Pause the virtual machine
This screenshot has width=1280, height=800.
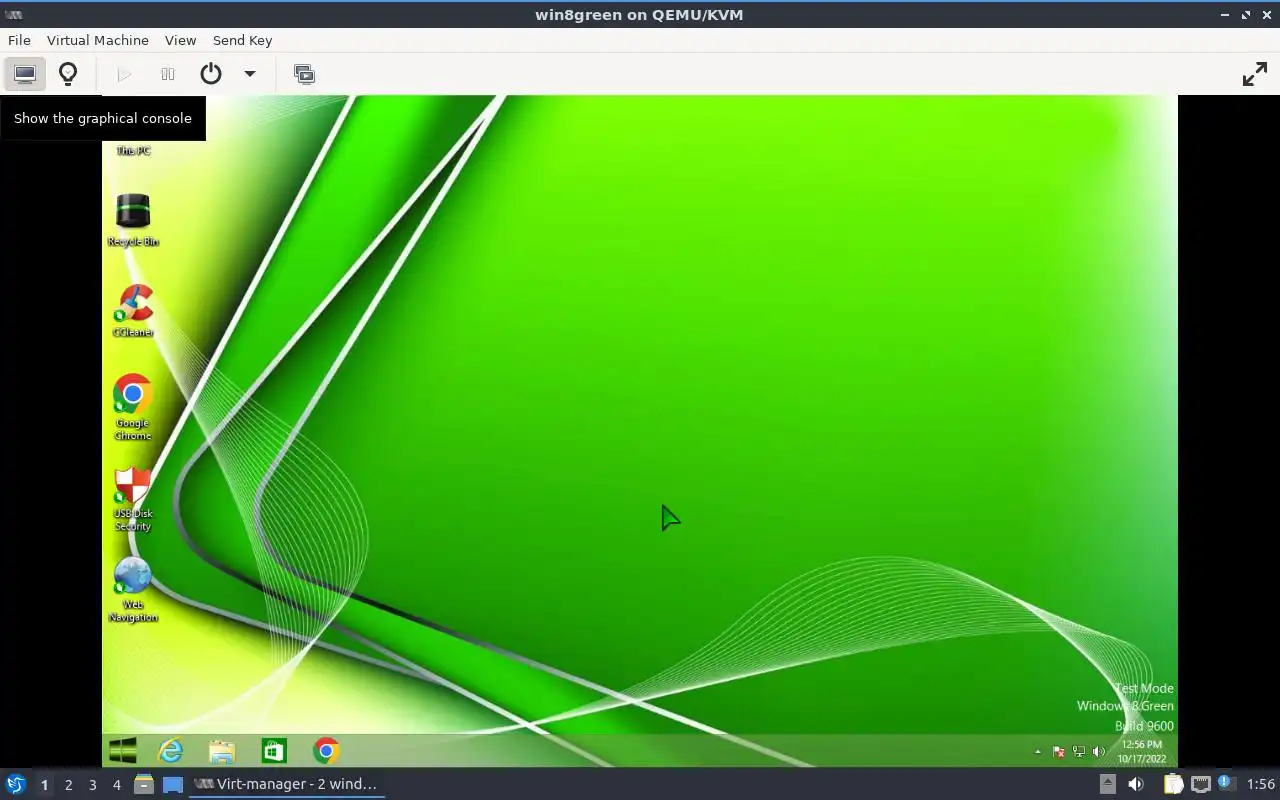168,74
